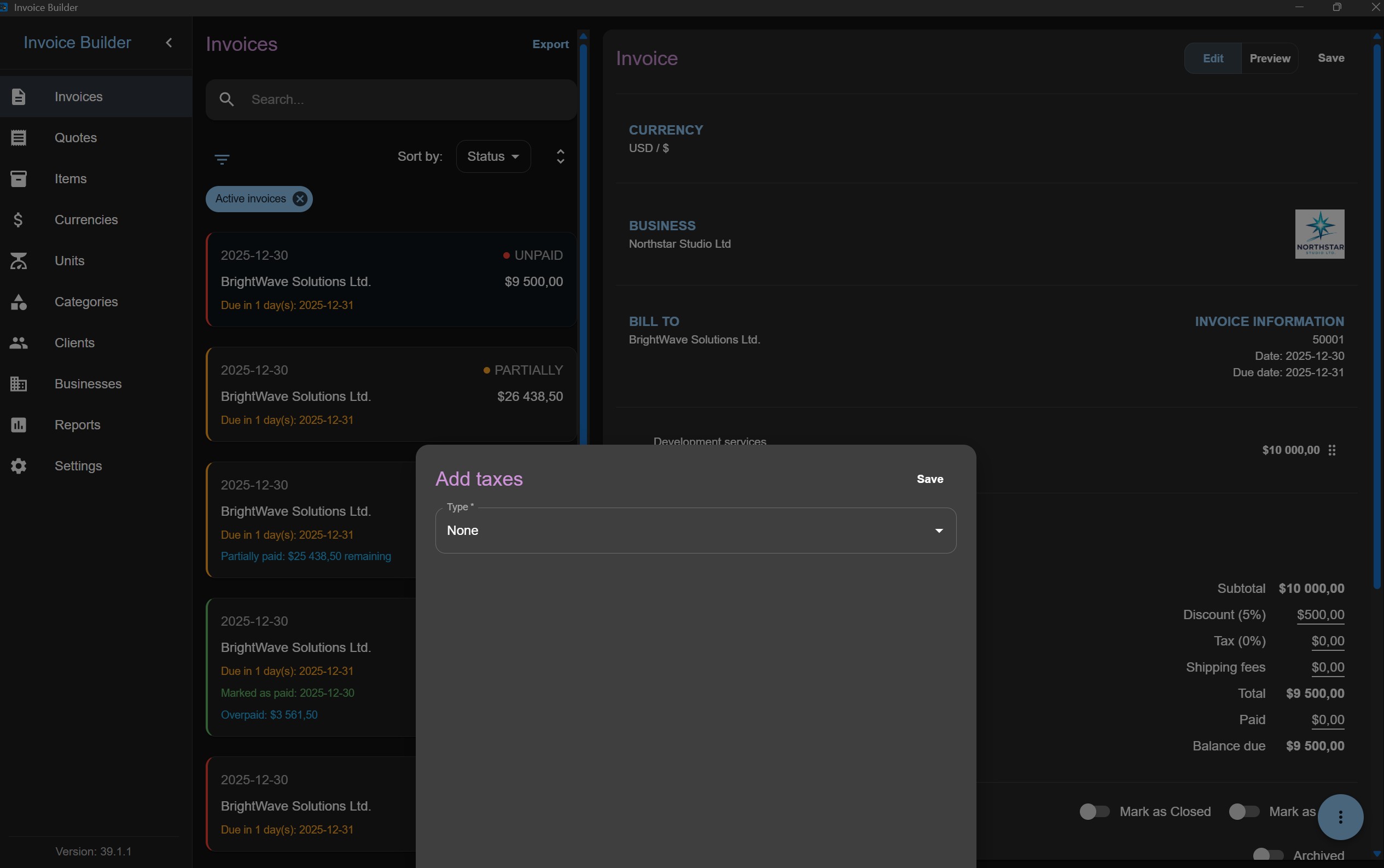Image resolution: width=1384 pixels, height=868 pixels.
Task: Remove the Active invoices filter chip
Action: pos(300,199)
